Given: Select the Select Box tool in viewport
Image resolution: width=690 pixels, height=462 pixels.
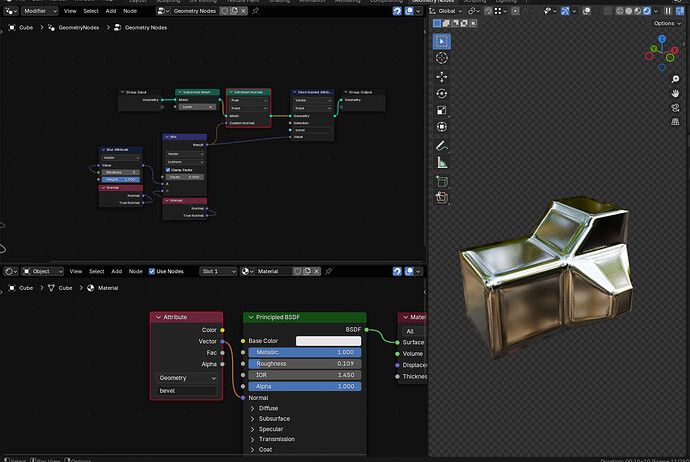Looking at the screenshot, I should pyautogui.click(x=441, y=41).
